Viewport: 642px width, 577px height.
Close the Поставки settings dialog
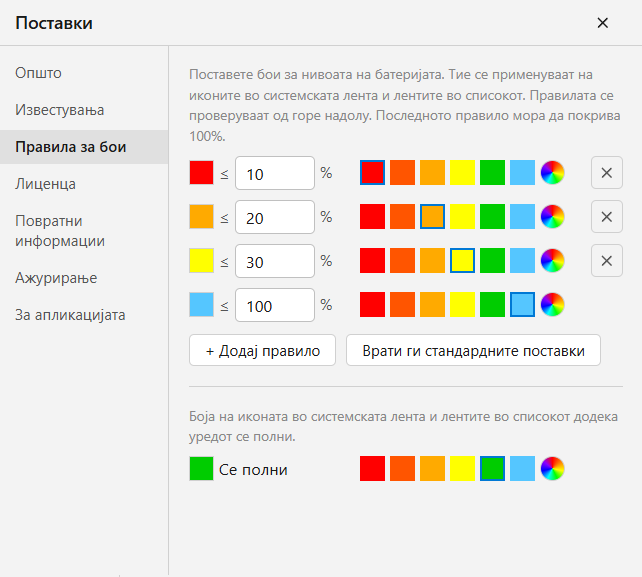click(603, 23)
